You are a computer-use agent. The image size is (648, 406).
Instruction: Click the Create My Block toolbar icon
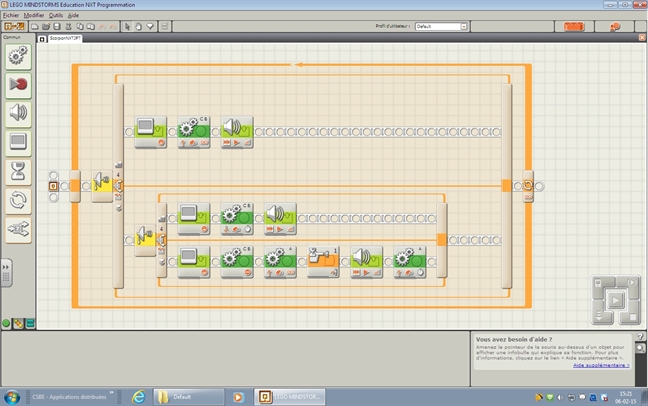coord(164,26)
